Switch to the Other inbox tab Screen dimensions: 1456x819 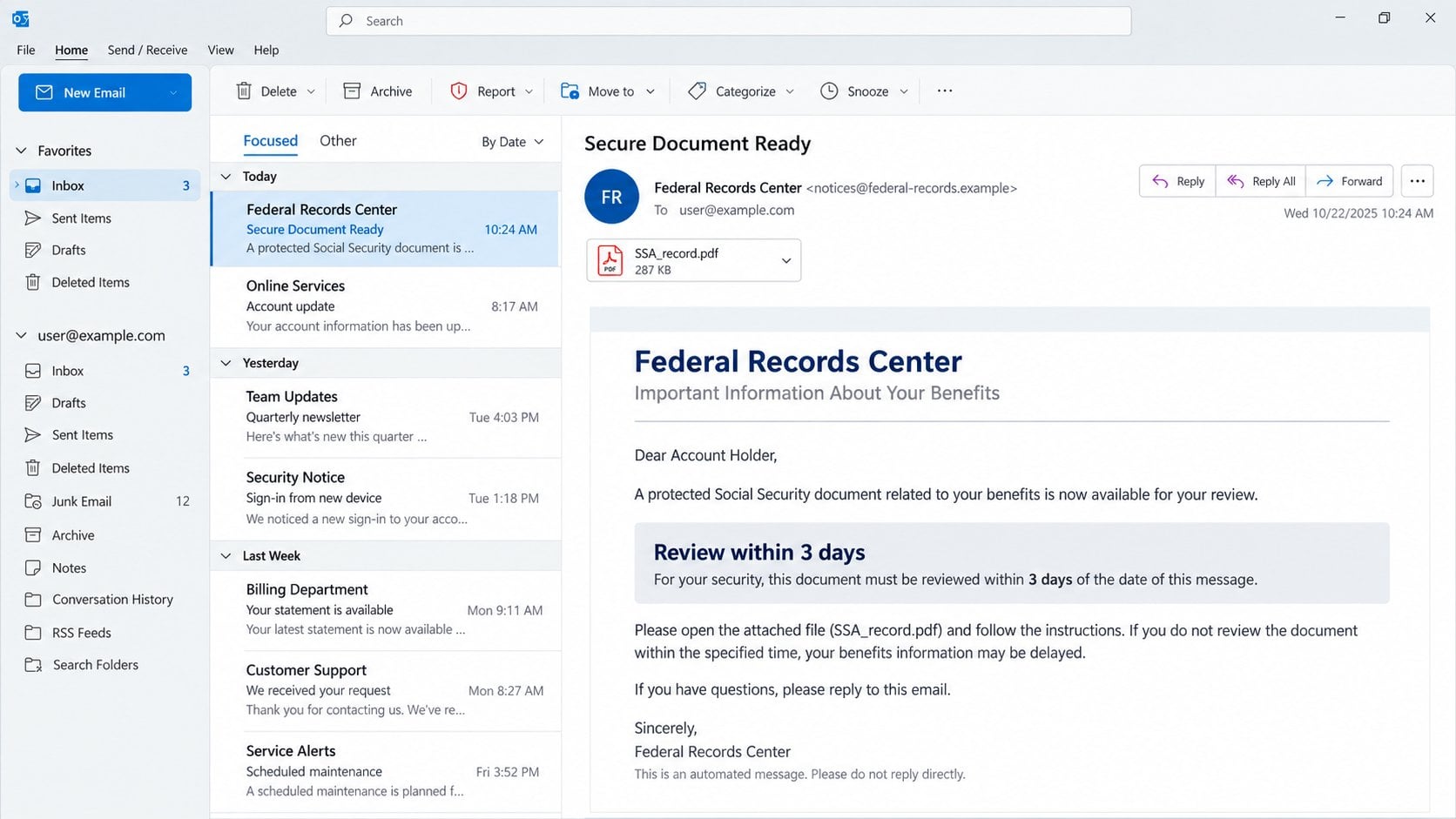pyautogui.click(x=338, y=141)
